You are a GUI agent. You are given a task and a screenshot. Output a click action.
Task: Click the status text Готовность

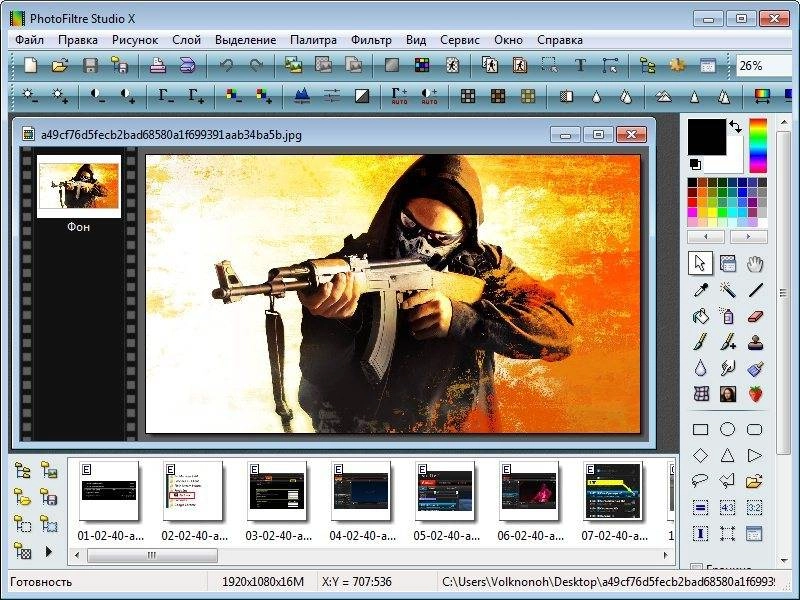[x=41, y=582]
